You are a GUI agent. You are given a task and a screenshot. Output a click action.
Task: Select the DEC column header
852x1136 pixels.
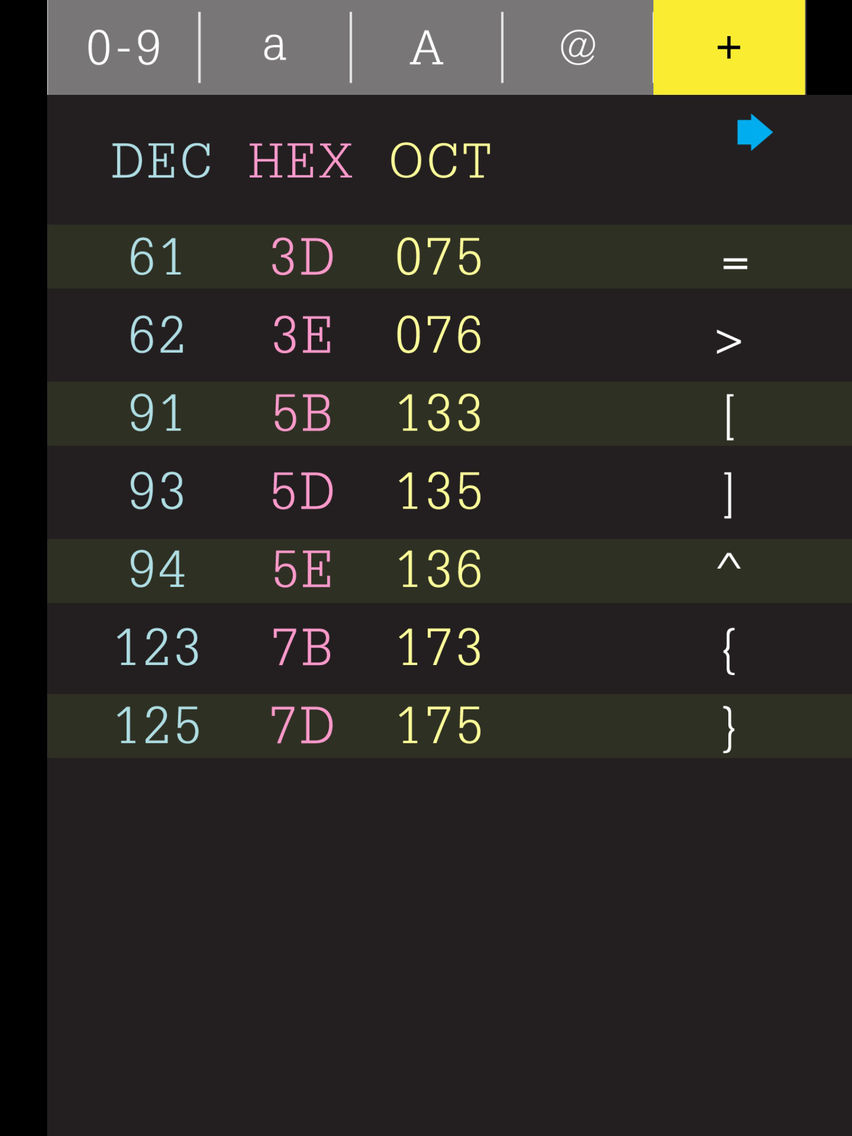(162, 160)
